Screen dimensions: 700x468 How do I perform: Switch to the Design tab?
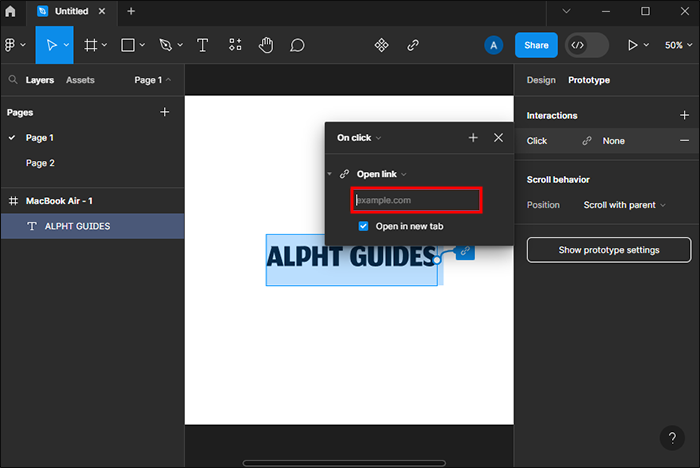tap(541, 80)
